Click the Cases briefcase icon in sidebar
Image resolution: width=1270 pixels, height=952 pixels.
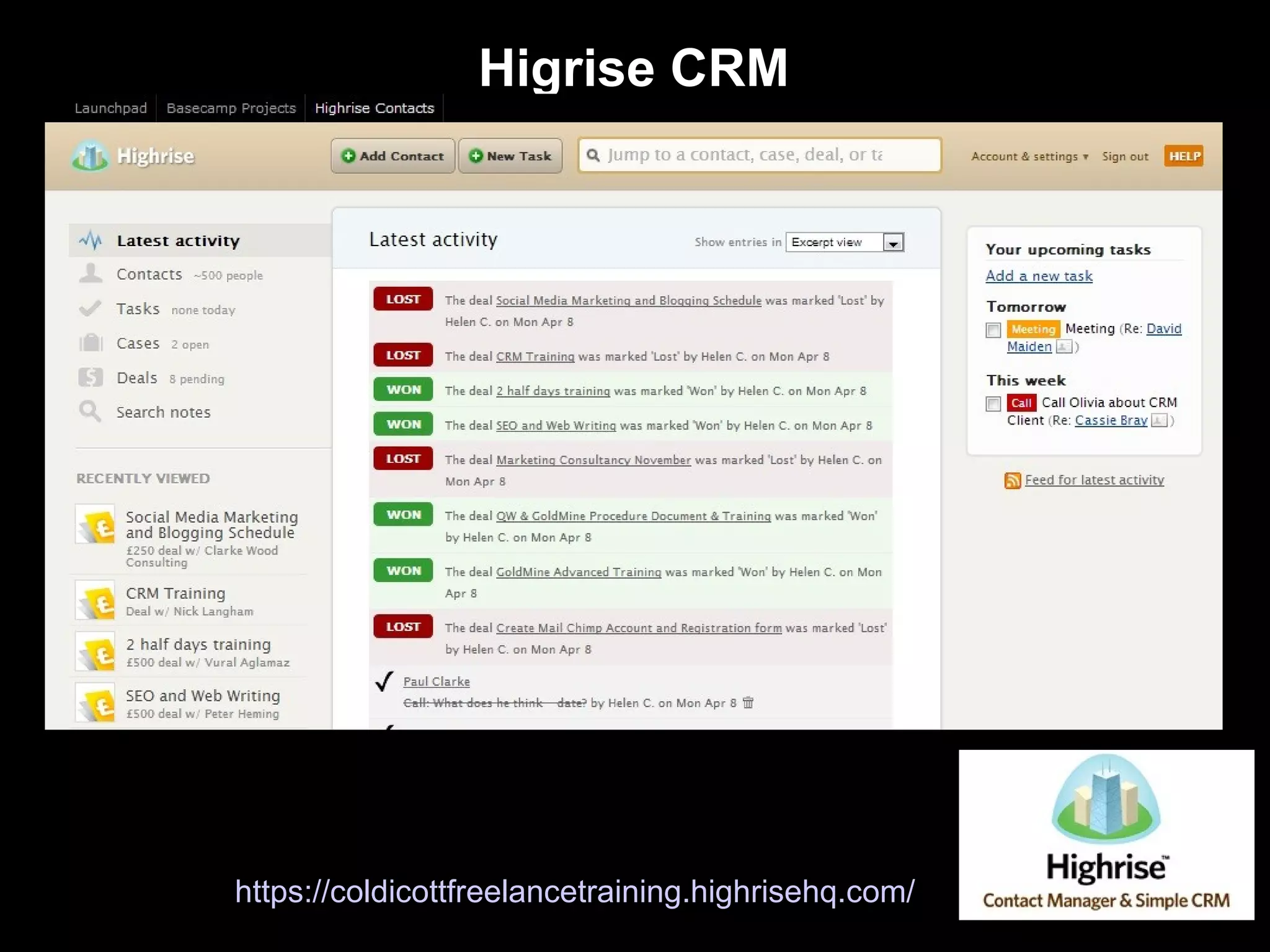pyautogui.click(x=91, y=343)
